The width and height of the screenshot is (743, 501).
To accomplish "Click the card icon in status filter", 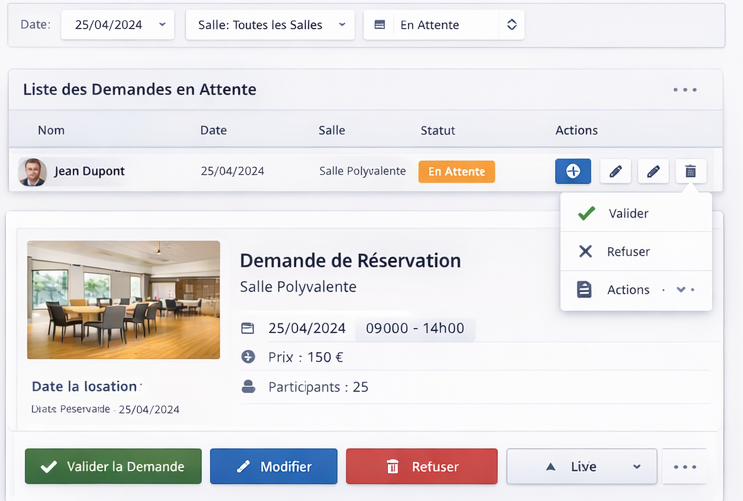I will [x=380, y=25].
